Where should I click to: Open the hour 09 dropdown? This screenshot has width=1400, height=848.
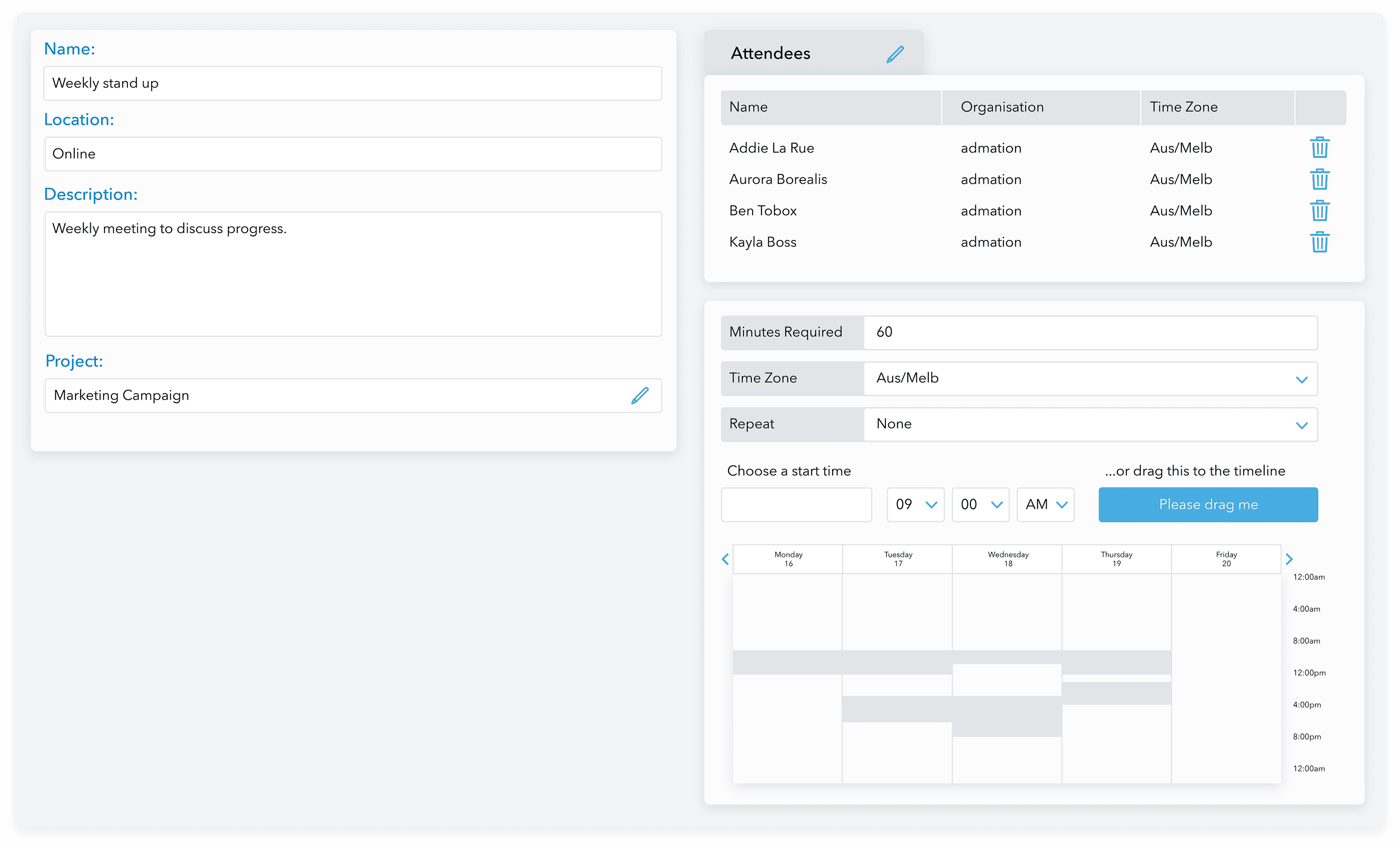[x=915, y=505]
